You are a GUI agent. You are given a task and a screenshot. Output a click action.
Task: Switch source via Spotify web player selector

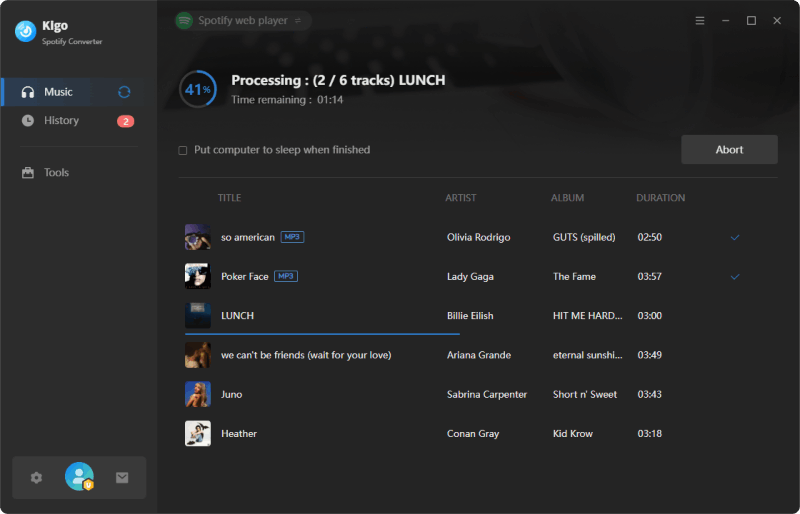[243, 20]
